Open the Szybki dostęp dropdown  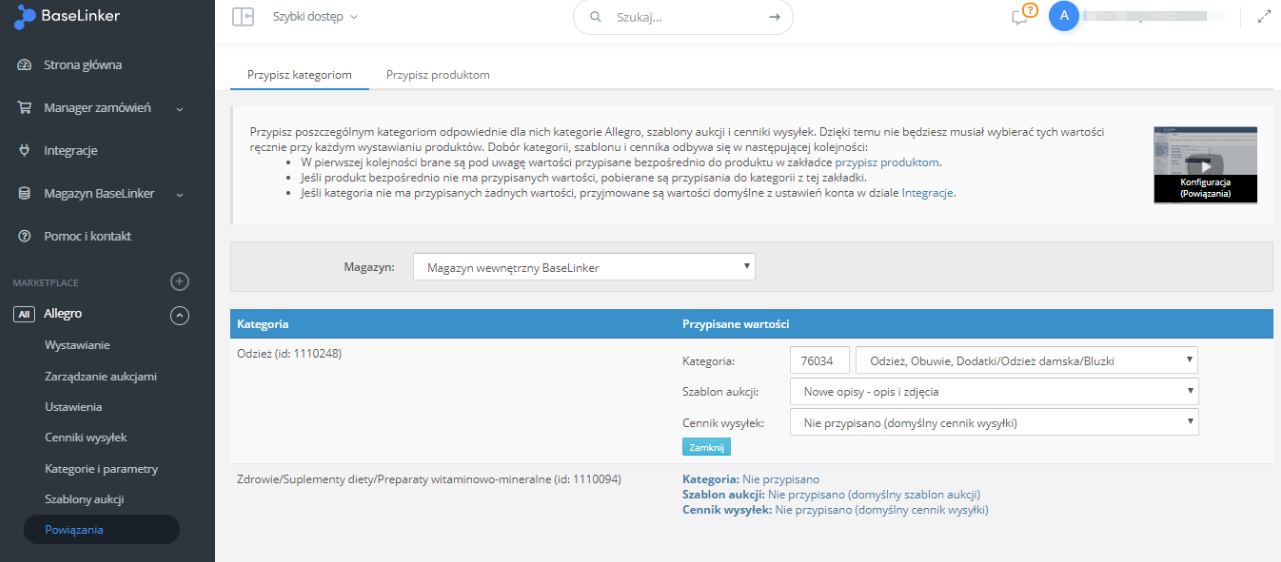315,17
